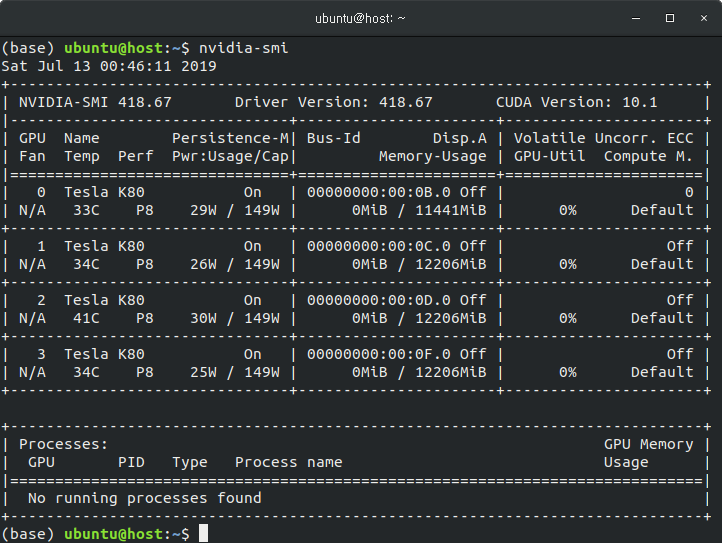Click bus ID 00000000:00:0B.0
This screenshot has width=722, height=543.
point(379,192)
